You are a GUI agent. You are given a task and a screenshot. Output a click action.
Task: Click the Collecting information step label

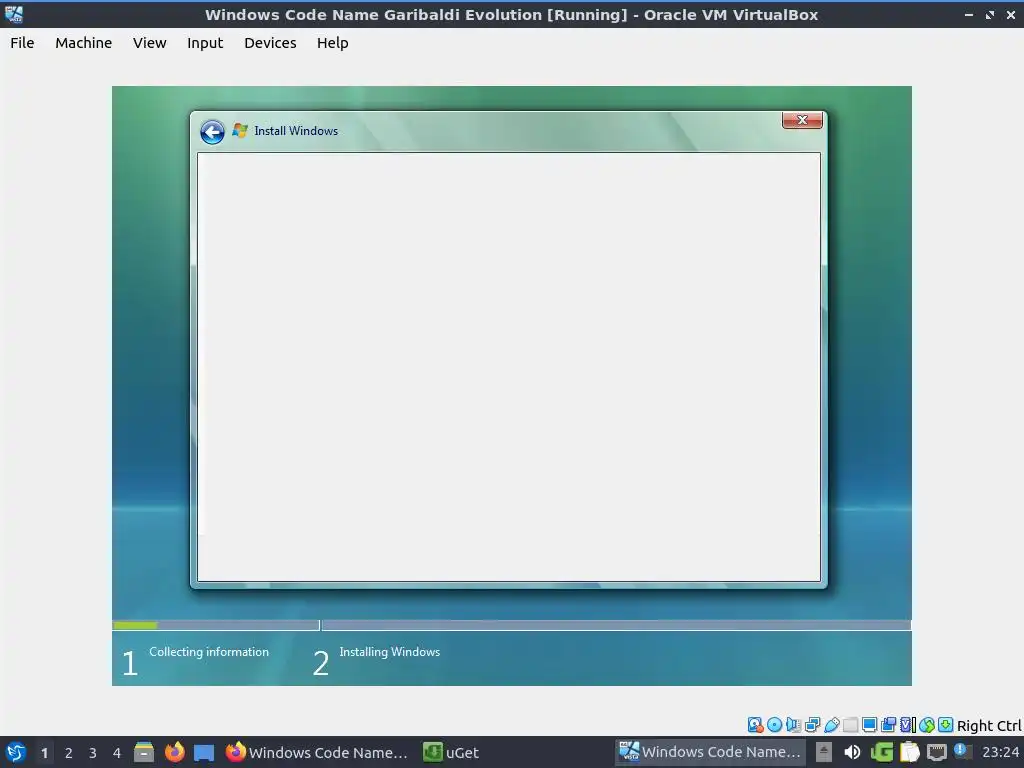point(209,652)
